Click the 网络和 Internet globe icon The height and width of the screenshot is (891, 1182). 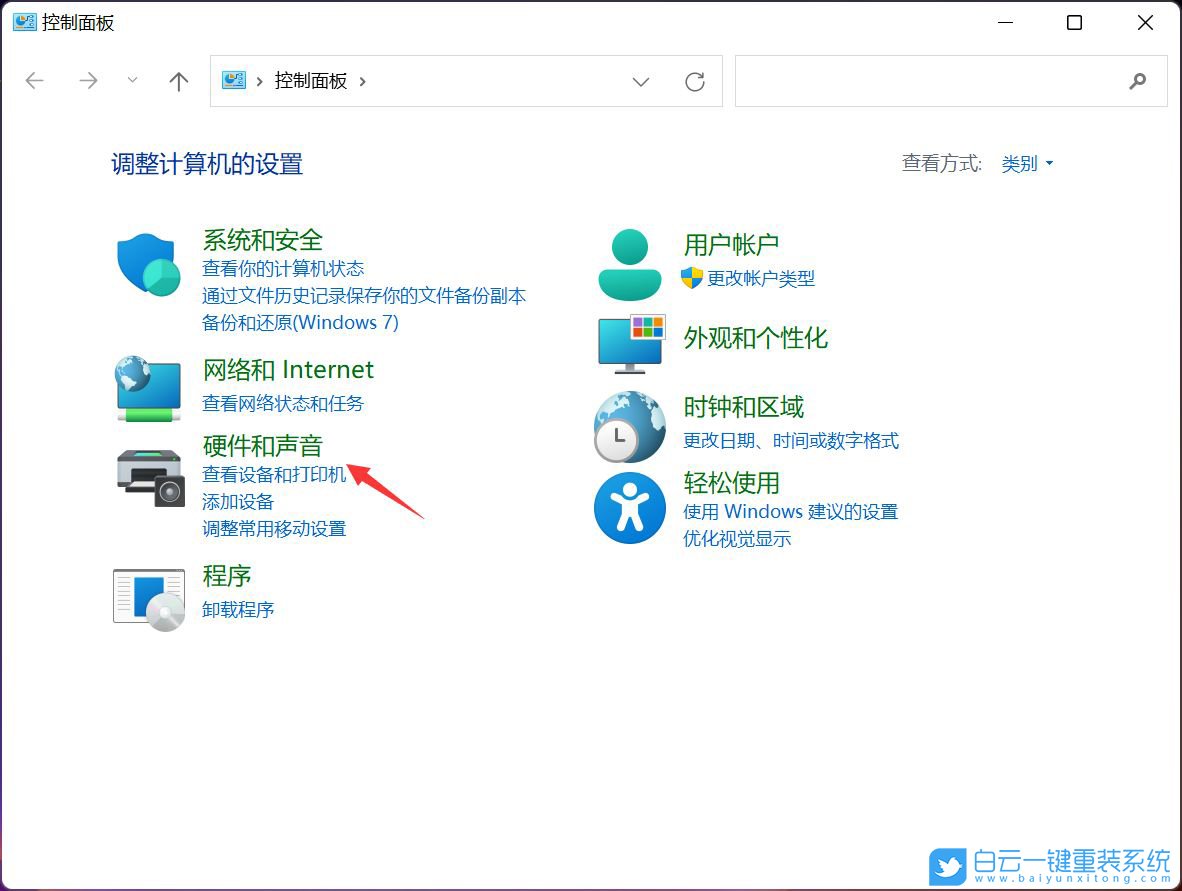coord(148,389)
